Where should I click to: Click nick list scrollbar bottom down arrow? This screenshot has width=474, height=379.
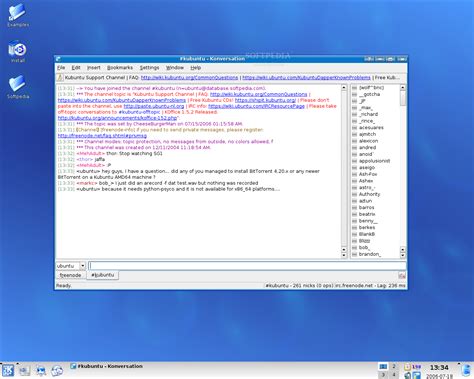pos(403,255)
